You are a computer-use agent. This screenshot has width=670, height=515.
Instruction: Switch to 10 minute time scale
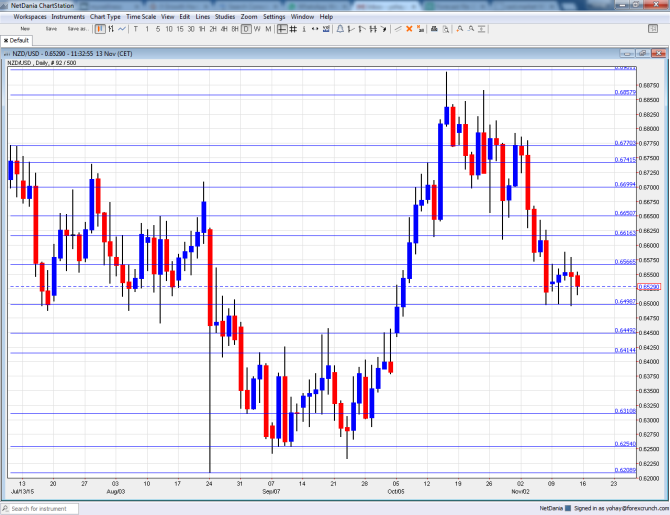(x=169, y=29)
